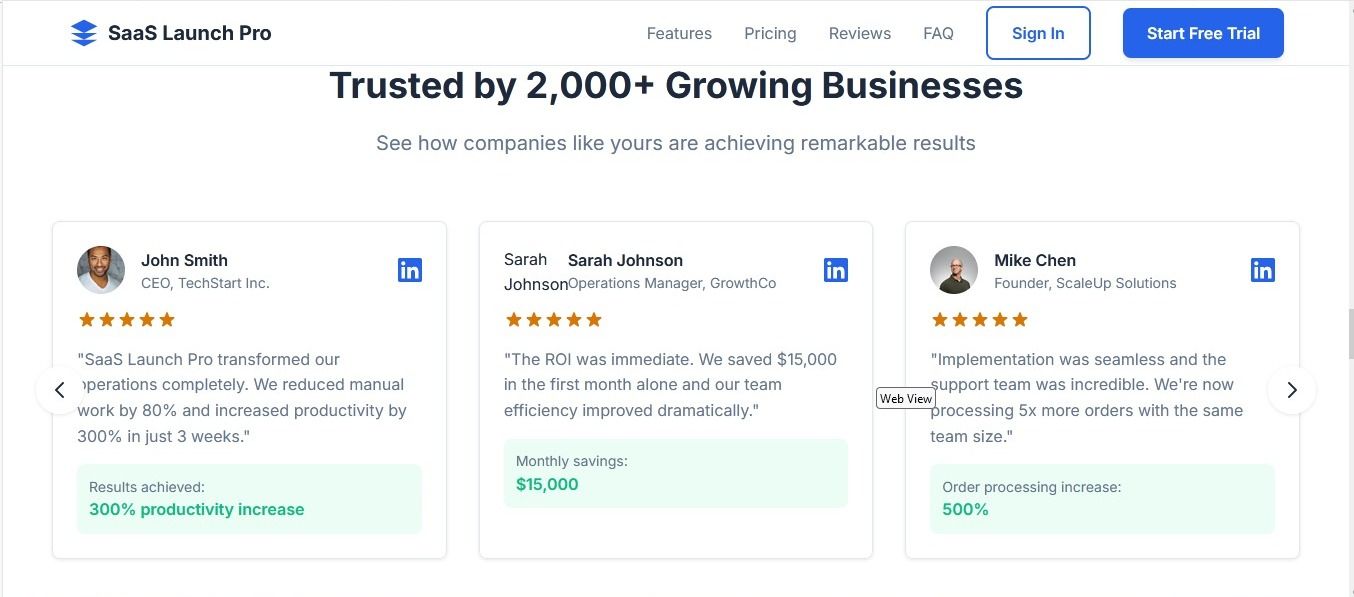
Task: Click the previous testimonial arrow
Action: (x=60, y=390)
